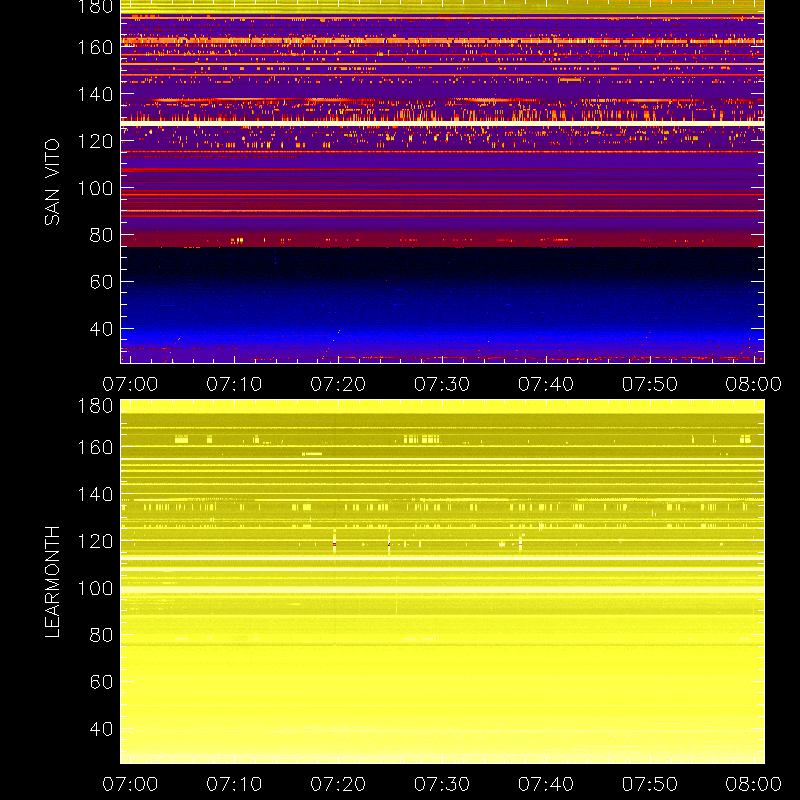Select the 80 tick label on the Learmonth plot
The width and height of the screenshot is (800, 800).
(x=101, y=635)
